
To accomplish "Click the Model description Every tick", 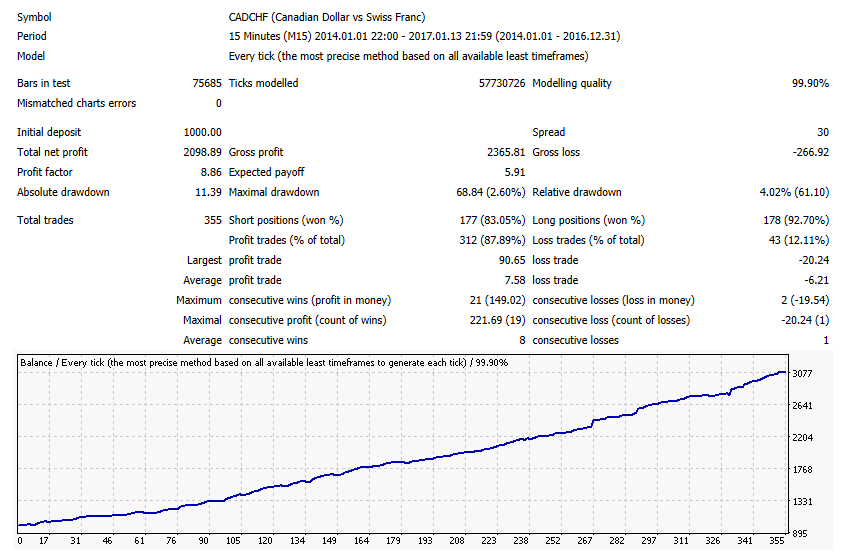I will [408, 56].
